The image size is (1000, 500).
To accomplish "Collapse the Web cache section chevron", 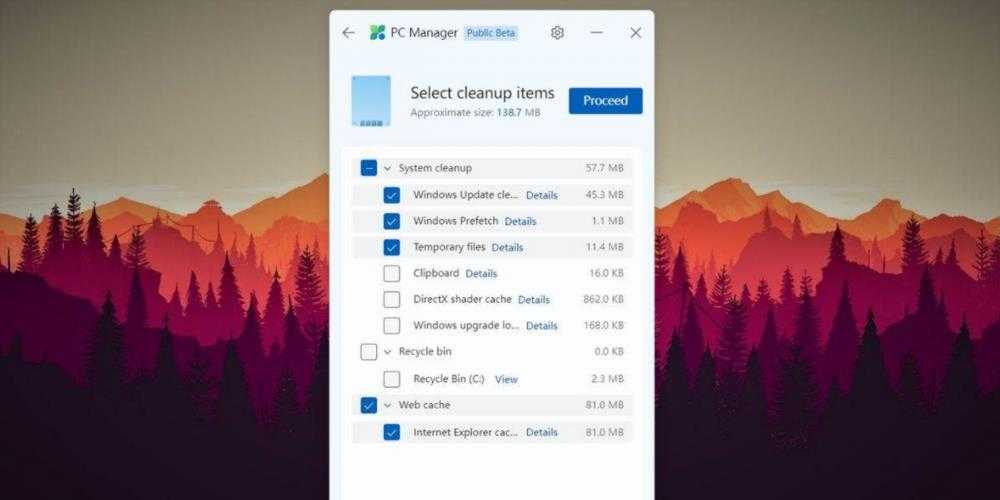I will (387, 406).
